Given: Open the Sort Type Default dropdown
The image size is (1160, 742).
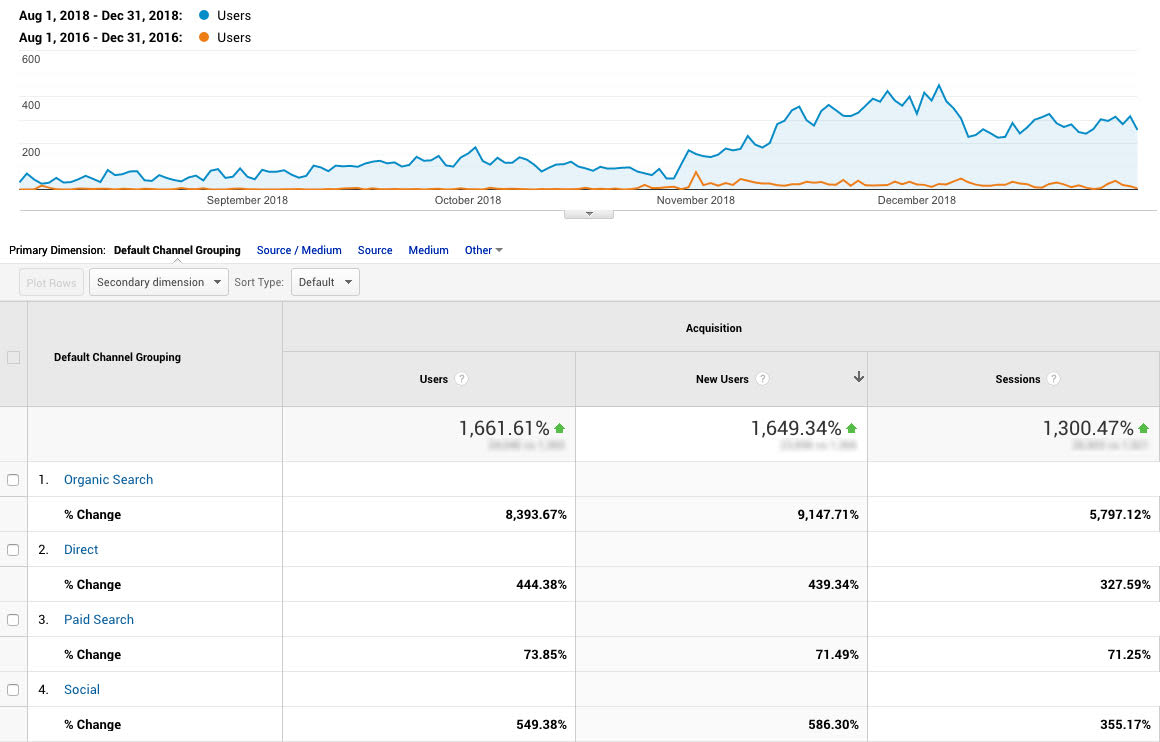Looking at the screenshot, I should 325,282.
